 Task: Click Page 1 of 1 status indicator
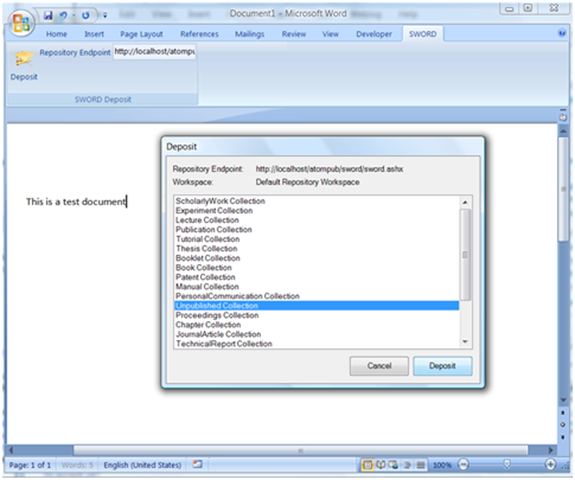click(30, 465)
